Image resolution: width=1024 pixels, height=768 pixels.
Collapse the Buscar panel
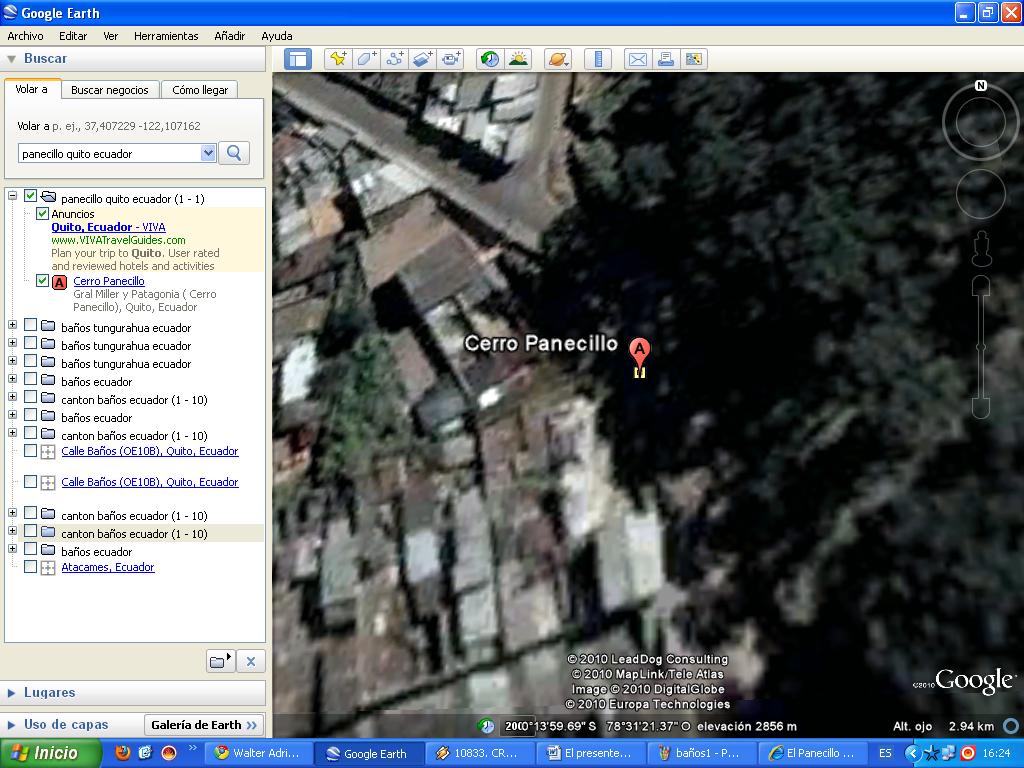point(10,58)
